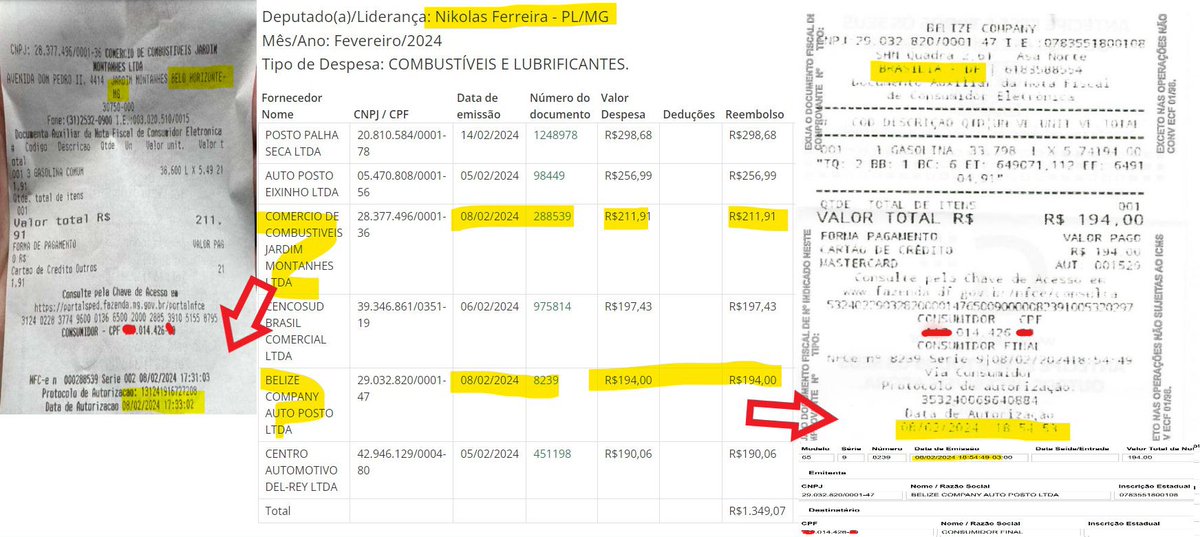Screen dimensions: 1200x537
Task: Click emission date 06/02/2024
Action: click(x=487, y=305)
